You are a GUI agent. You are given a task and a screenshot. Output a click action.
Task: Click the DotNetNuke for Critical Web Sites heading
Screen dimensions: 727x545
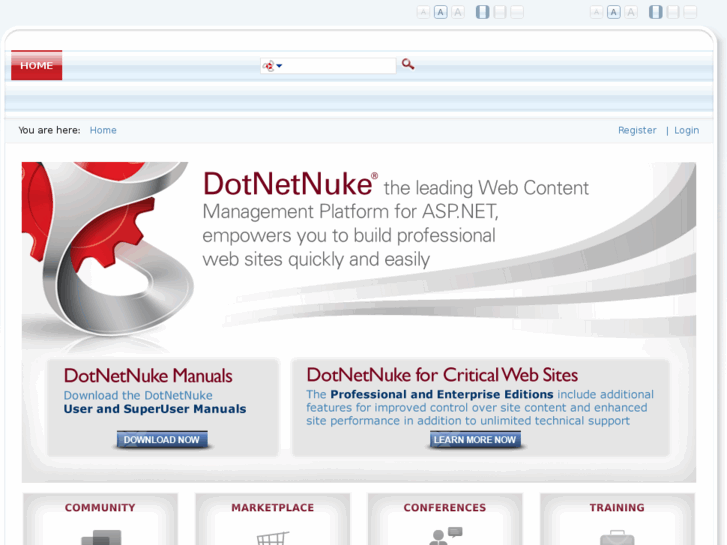click(x=442, y=375)
